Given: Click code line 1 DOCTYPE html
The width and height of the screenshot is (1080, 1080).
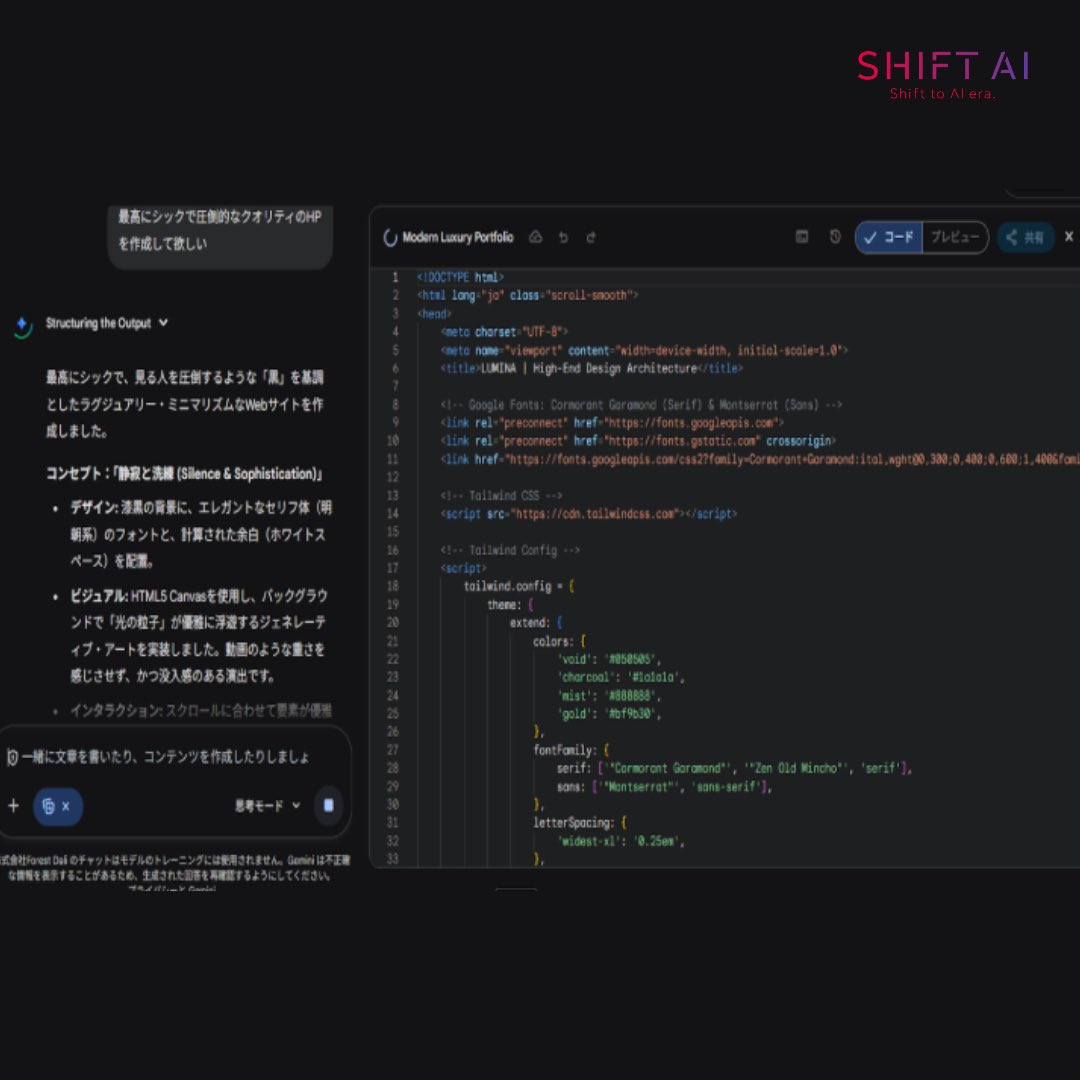Looking at the screenshot, I should (x=460, y=277).
